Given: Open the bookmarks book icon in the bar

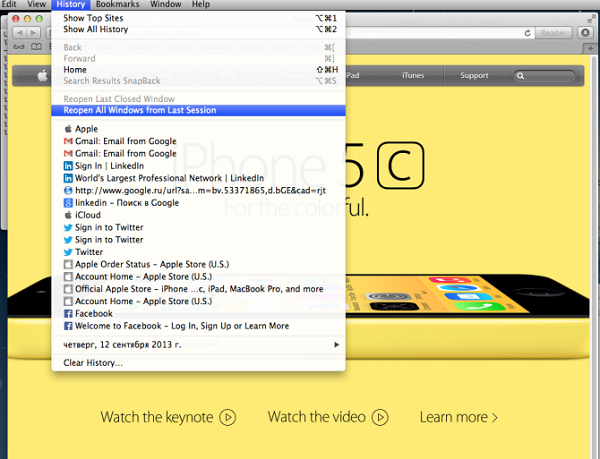Looking at the screenshot, I should 36,48.
